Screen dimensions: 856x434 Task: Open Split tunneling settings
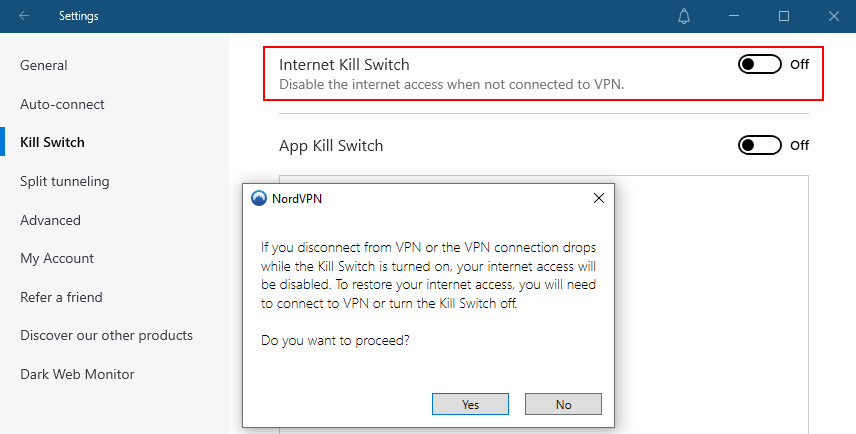[x=64, y=181]
